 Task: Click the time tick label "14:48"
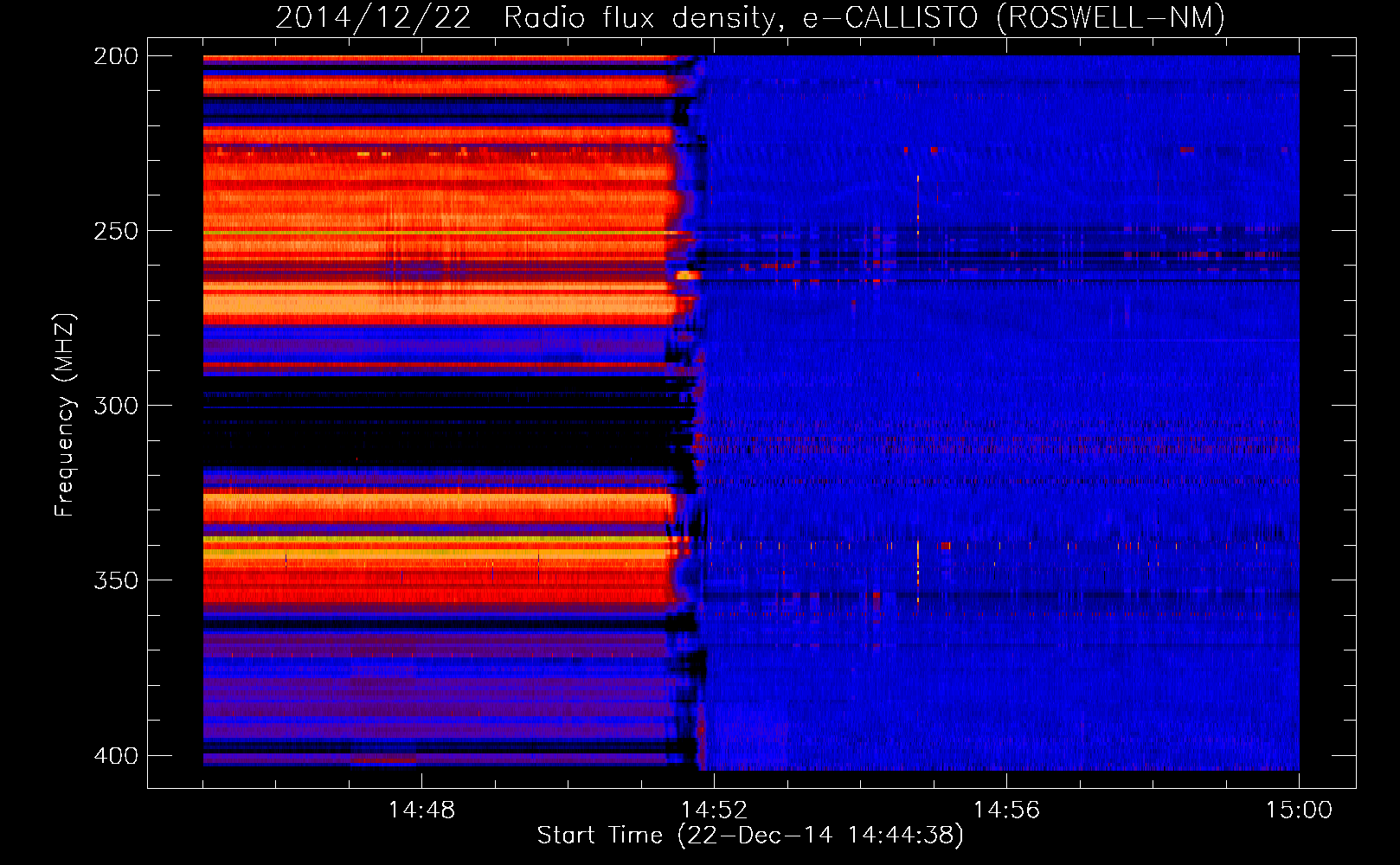tap(421, 810)
